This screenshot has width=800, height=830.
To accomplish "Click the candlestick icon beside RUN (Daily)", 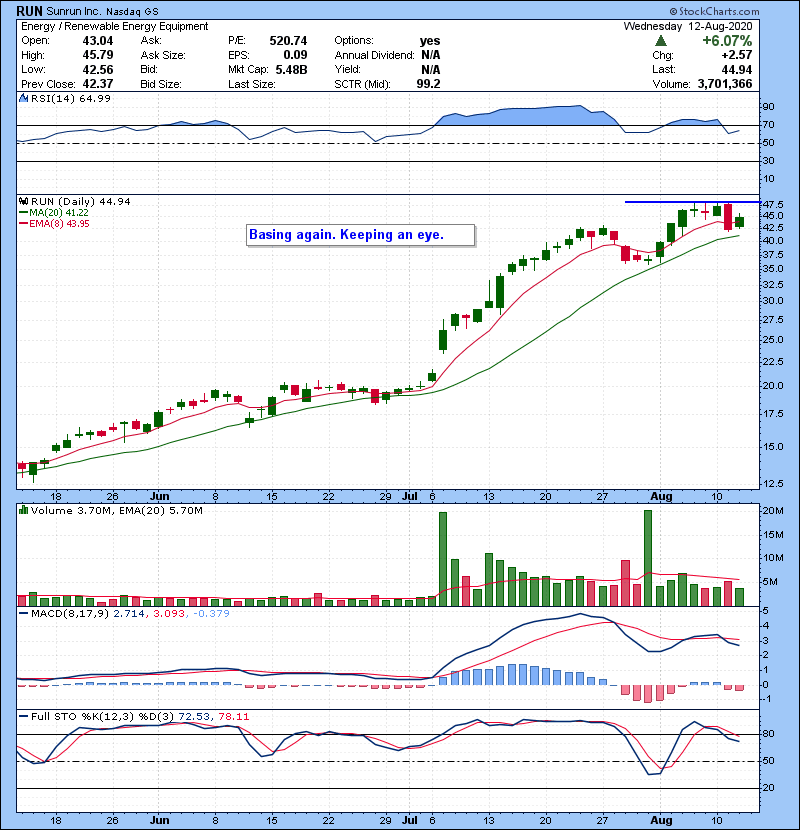I will click(x=23, y=201).
